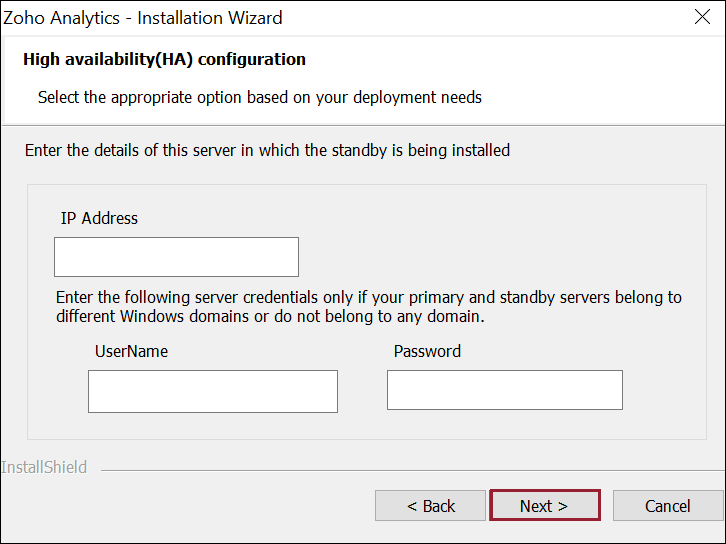Viewport: 726px width, 544px height.
Task: Cancel the installation wizard
Action: (x=667, y=506)
